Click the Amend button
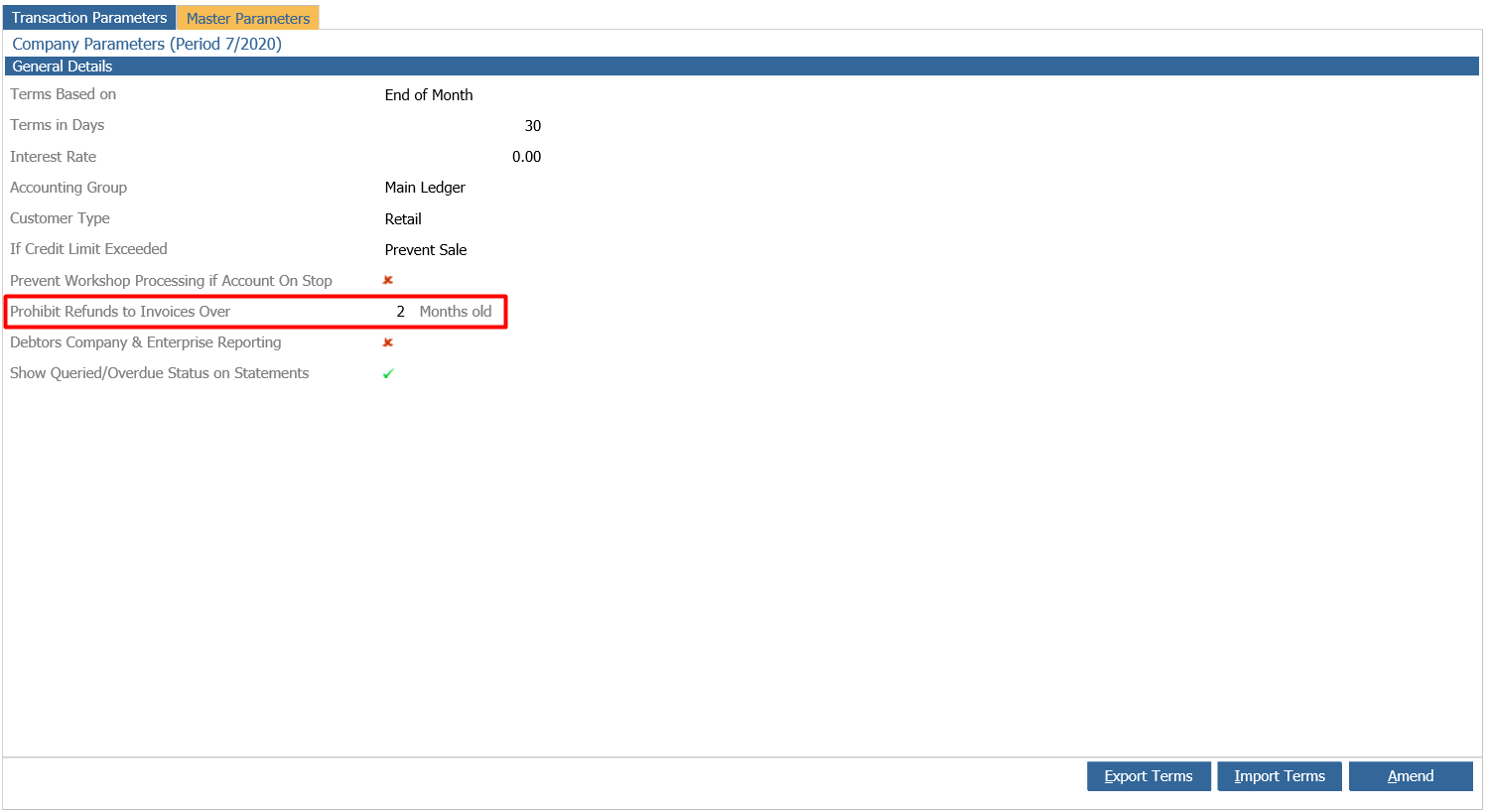This screenshot has width=1488, height=812. (1411, 776)
